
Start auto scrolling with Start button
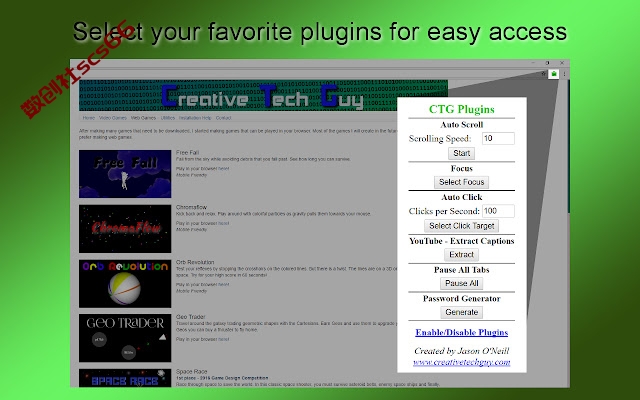click(x=461, y=153)
